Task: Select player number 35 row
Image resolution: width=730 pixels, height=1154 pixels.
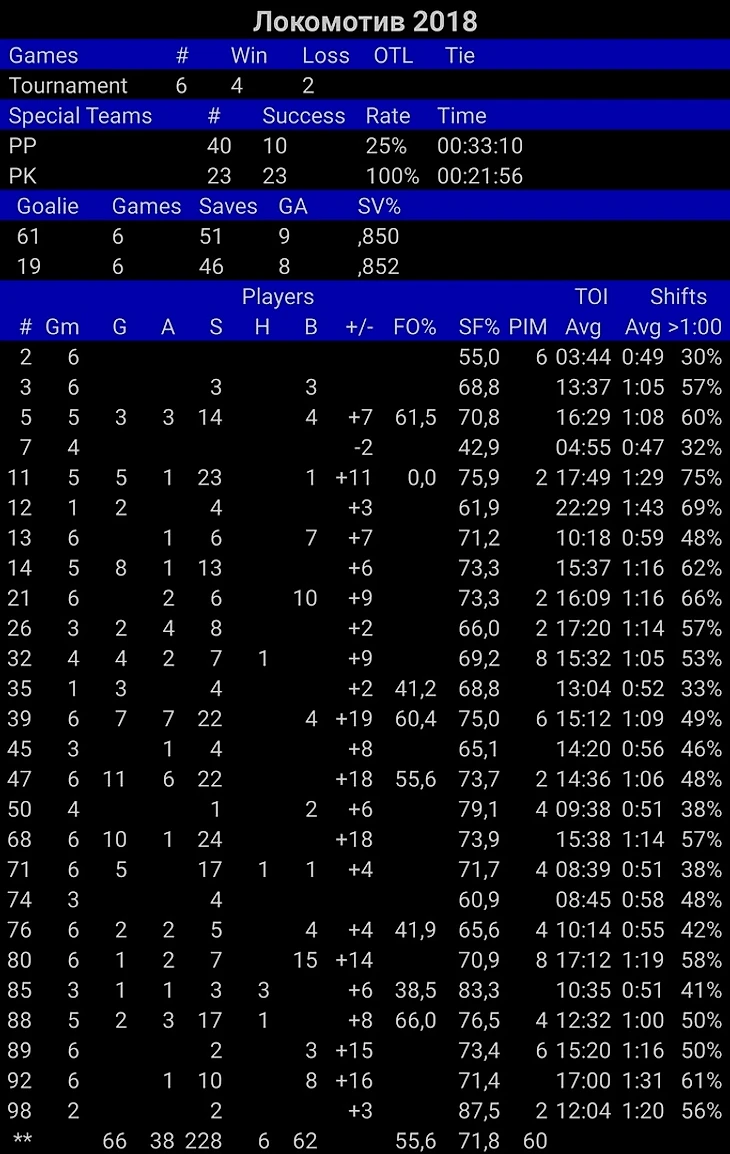Action: pos(365,689)
